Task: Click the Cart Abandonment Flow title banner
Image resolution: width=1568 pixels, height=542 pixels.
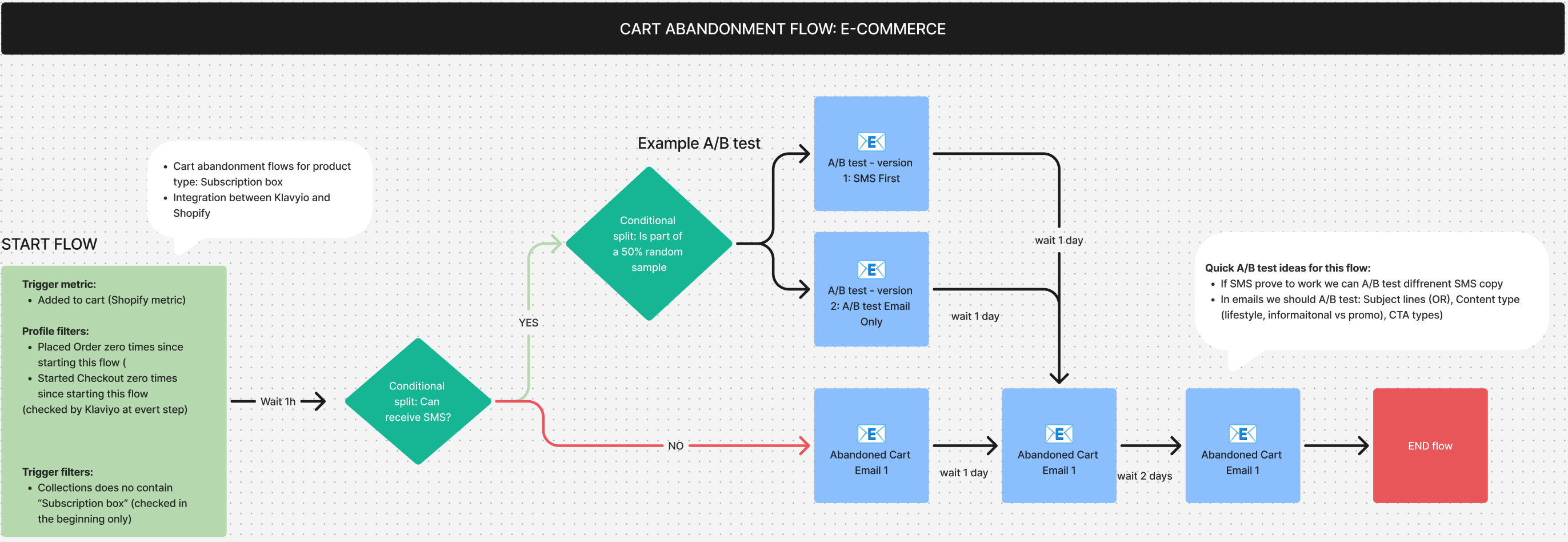Action: [x=783, y=29]
